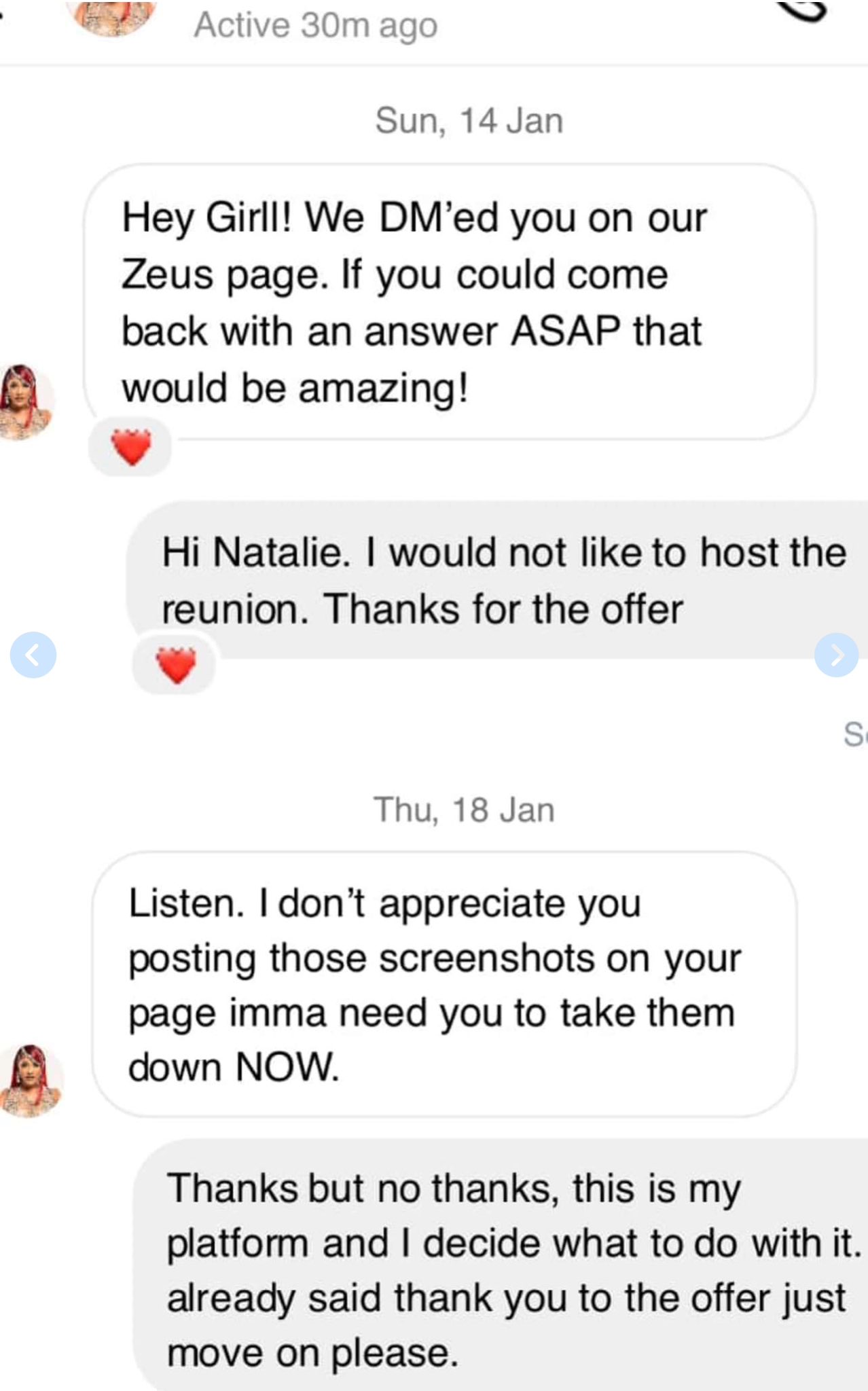Tap heart reaction under 'Hi Natalie' reply
The width and height of the screenshot is (868, 1391).
click(175, 664)
